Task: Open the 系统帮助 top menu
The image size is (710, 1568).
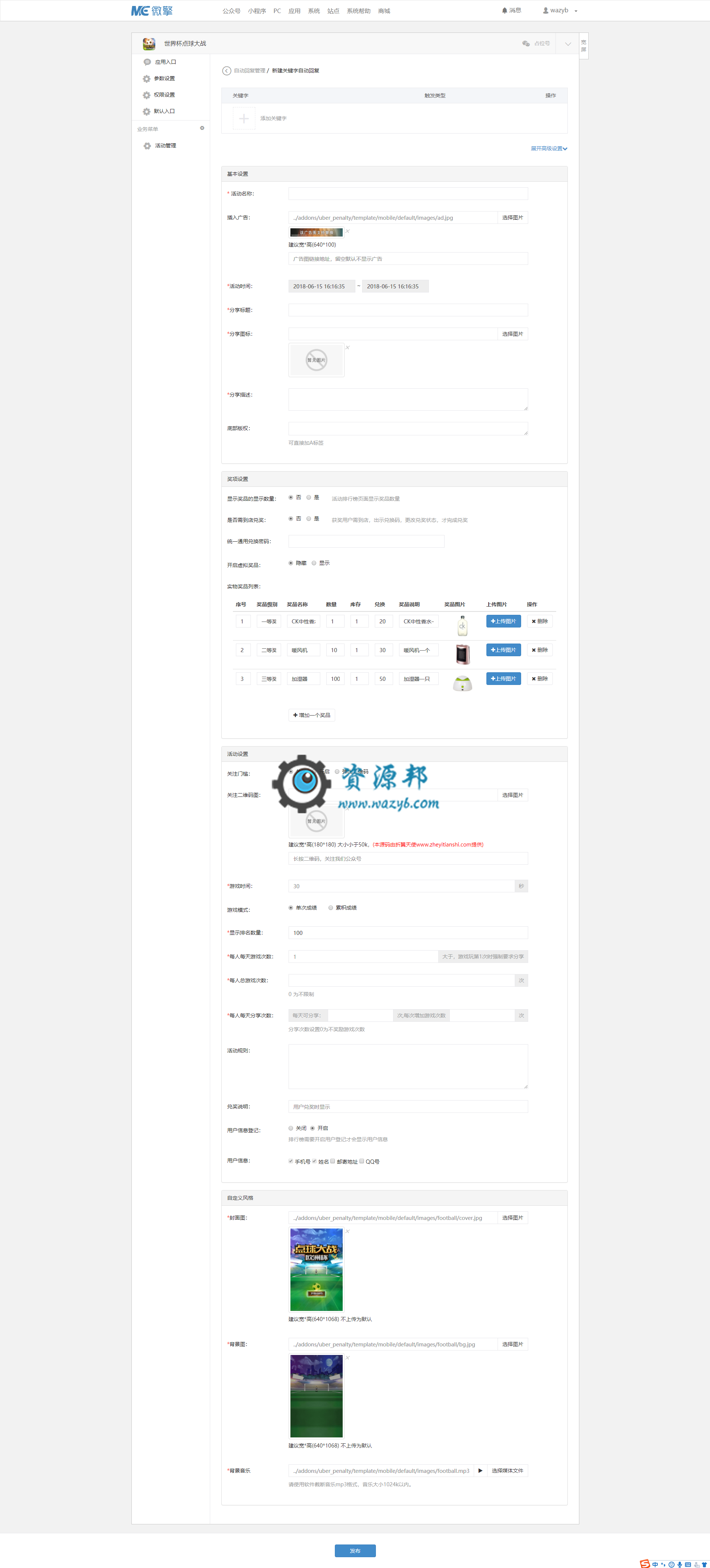Action: click(x=359, y=11)
